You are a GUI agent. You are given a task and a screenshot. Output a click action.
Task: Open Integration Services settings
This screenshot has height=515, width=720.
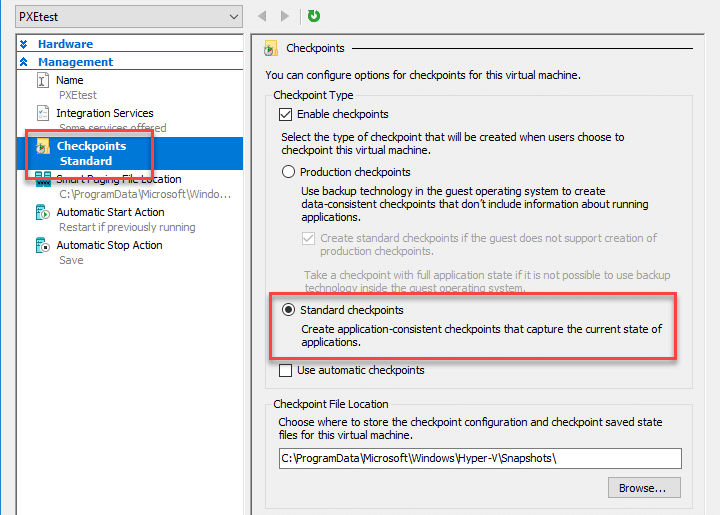coord(105,113)
